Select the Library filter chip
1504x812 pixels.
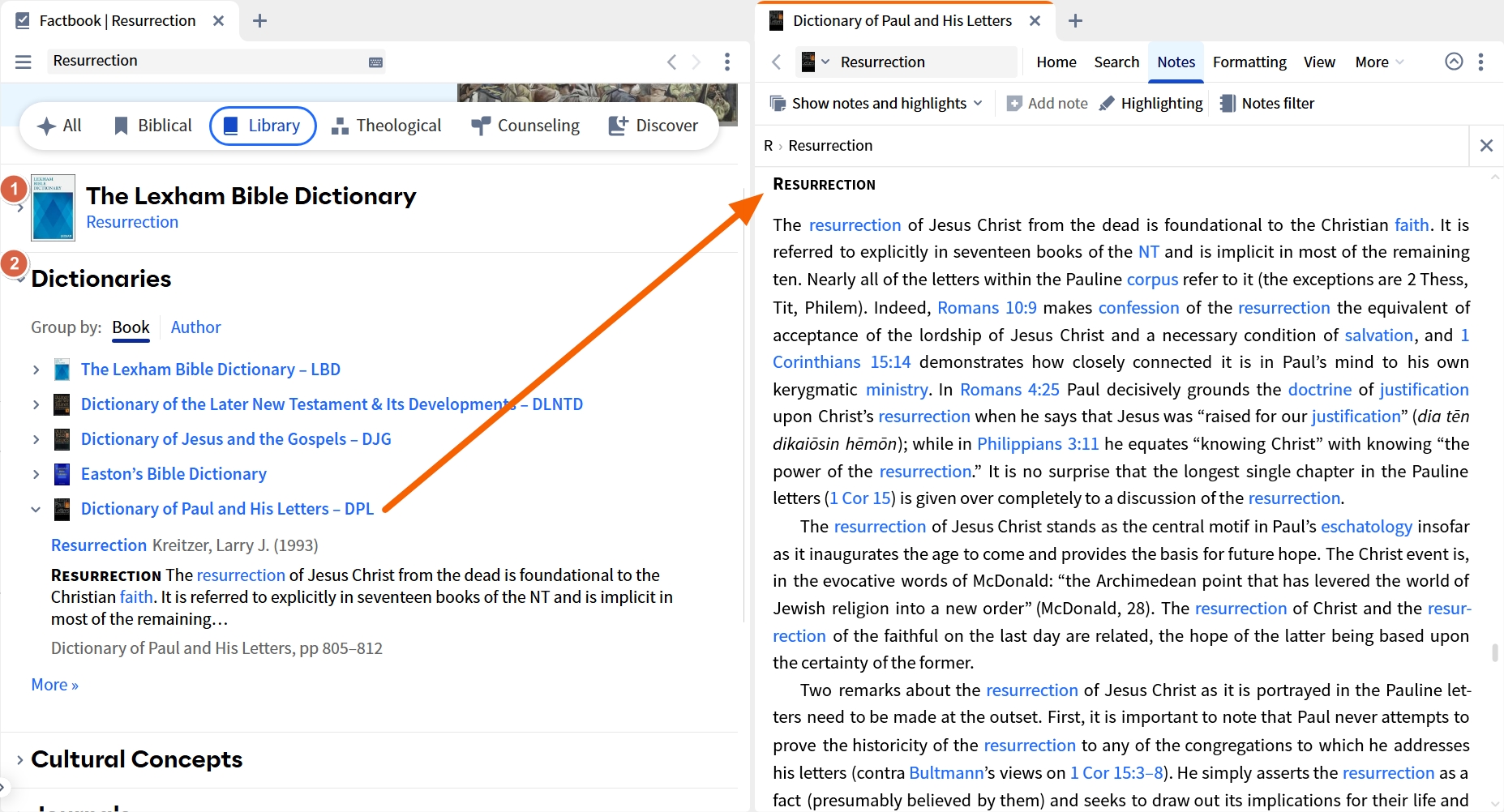[x=263, y=126]
